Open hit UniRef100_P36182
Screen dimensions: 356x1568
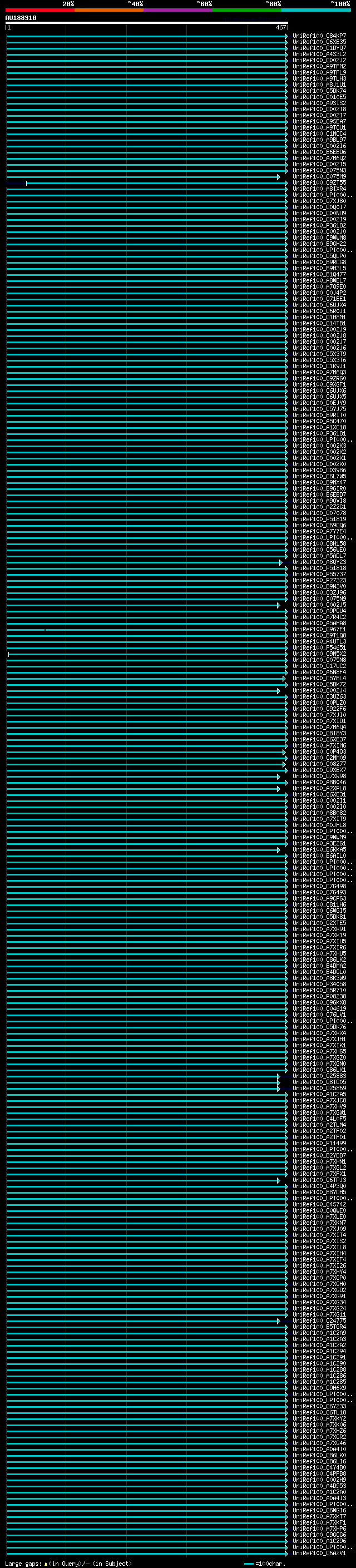[x=319, y=225]
